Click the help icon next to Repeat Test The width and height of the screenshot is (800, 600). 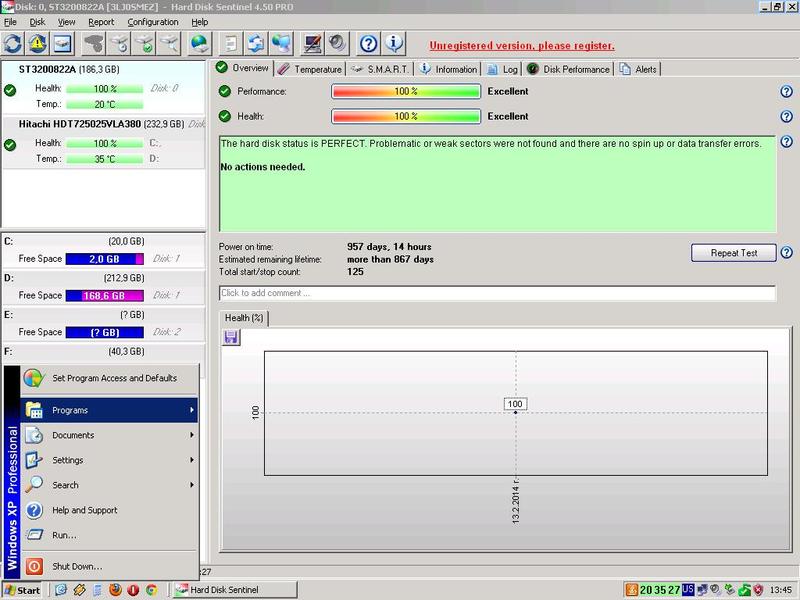tap(786, 253)
